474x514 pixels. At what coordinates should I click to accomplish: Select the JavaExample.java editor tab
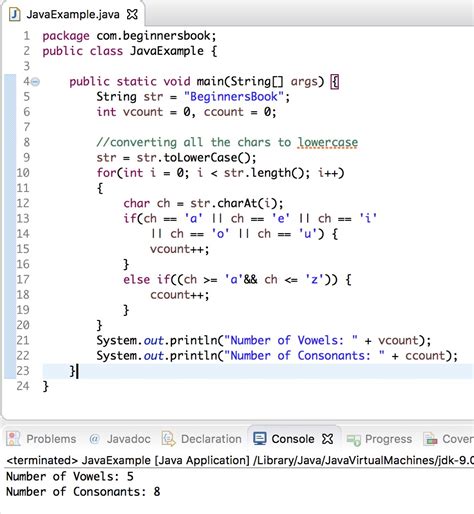pyautogui.click(x=73, y=14)
